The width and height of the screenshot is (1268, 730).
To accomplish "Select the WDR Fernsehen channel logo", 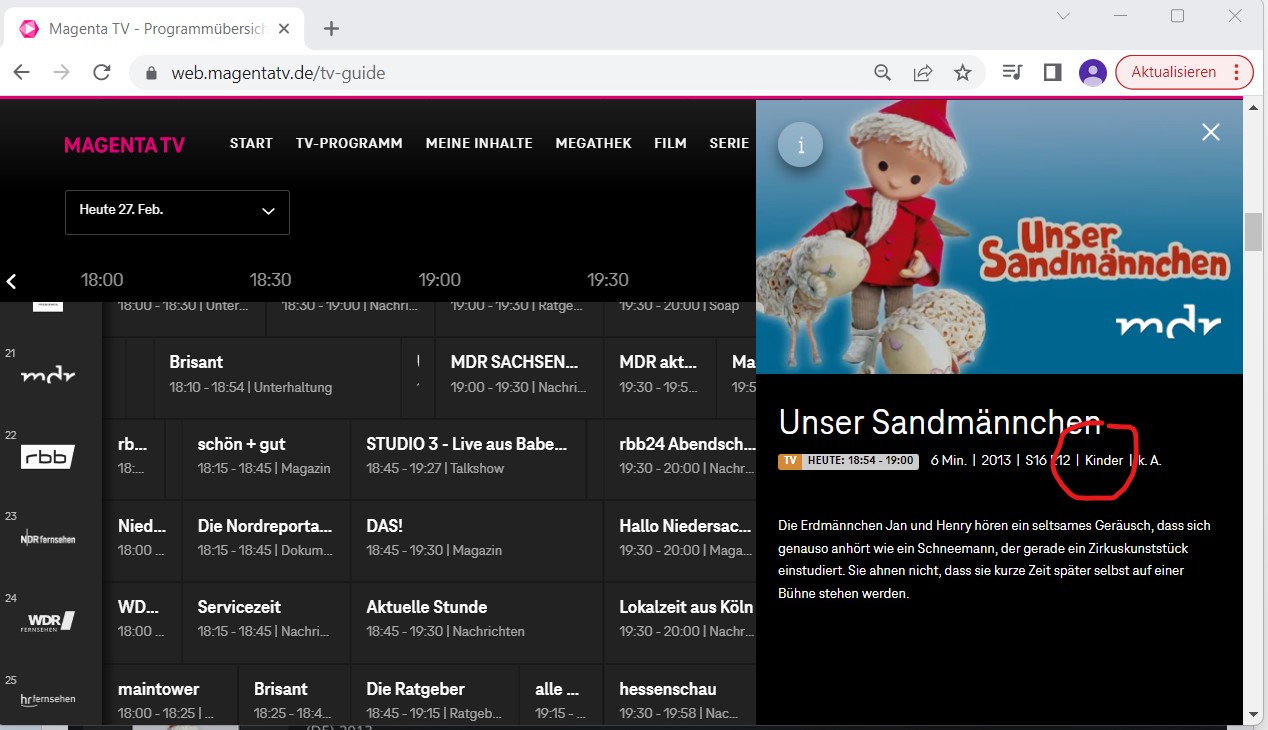I will 48,621.
